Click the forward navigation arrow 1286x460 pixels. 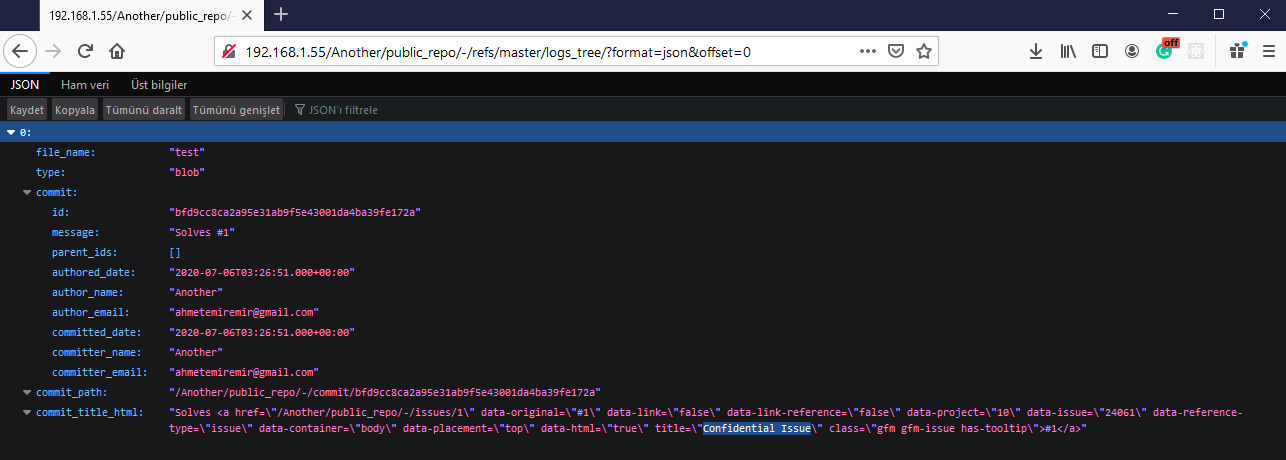[54, 51]
